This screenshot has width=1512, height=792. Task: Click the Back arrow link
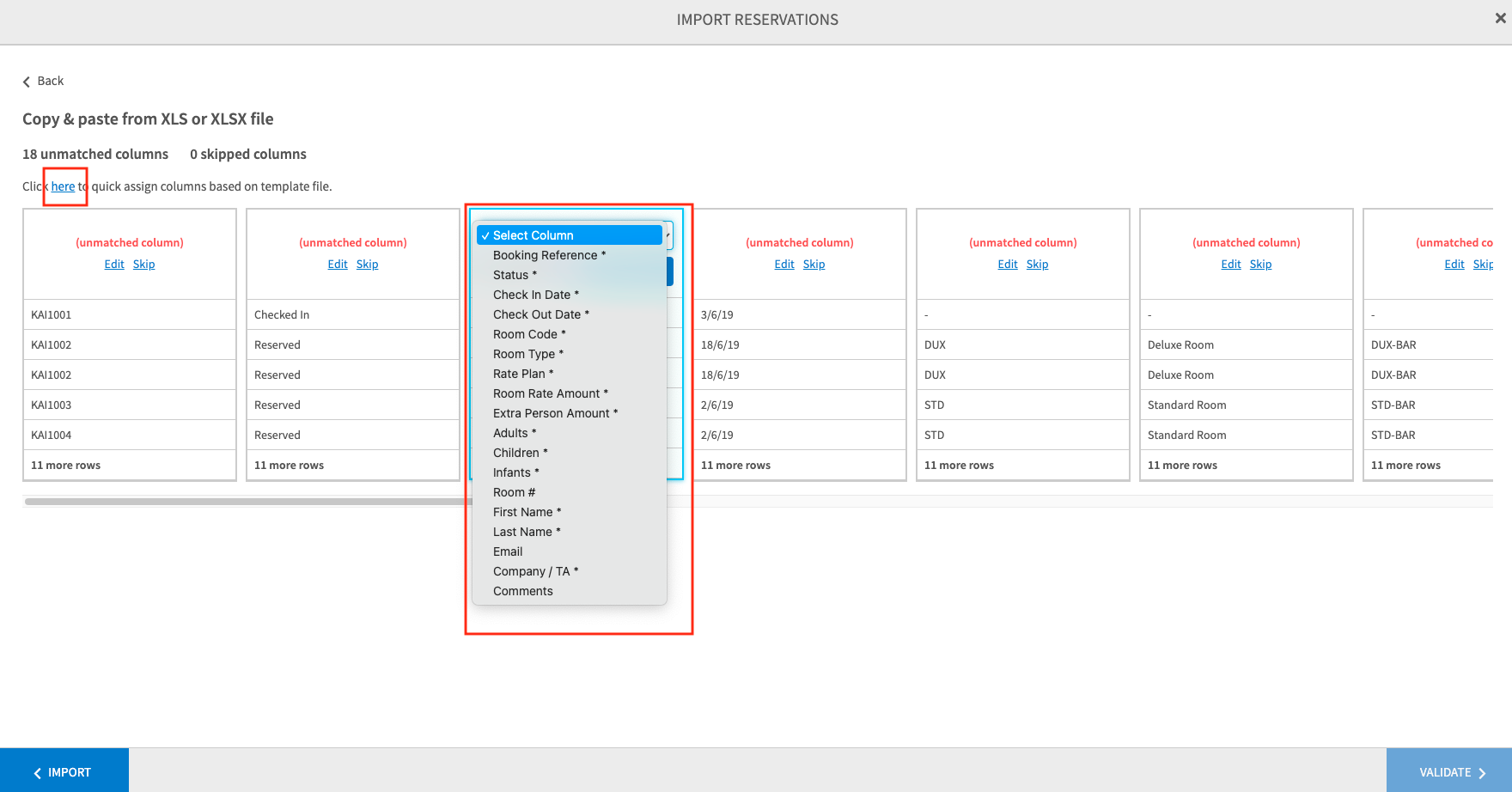pos(43,81)
